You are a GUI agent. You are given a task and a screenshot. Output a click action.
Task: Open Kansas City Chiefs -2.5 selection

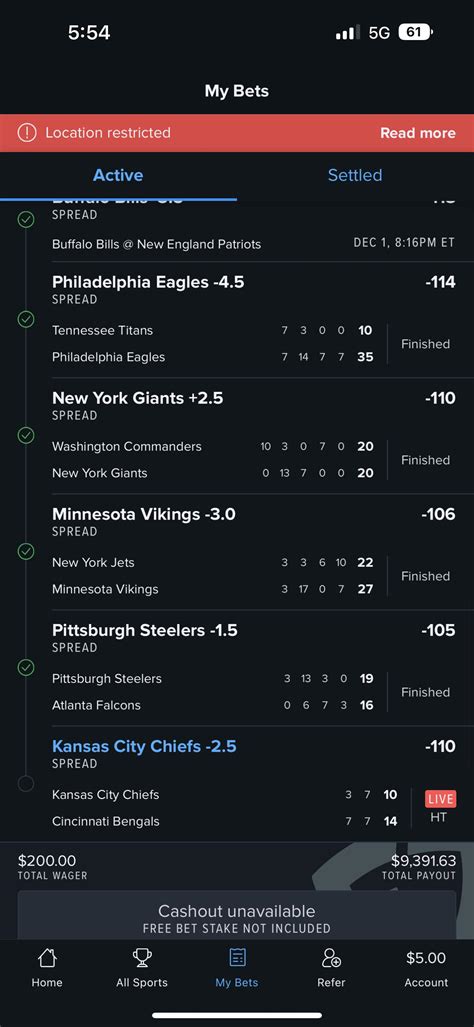coord(144,746)
